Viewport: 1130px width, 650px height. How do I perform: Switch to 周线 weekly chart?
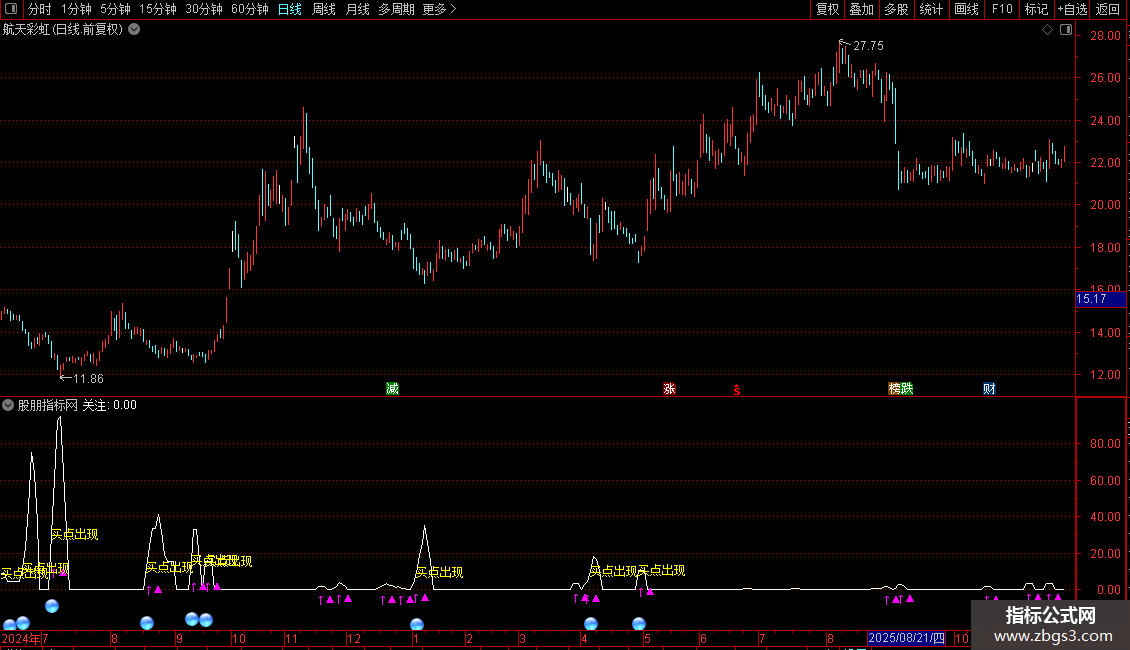click(324, 9)
